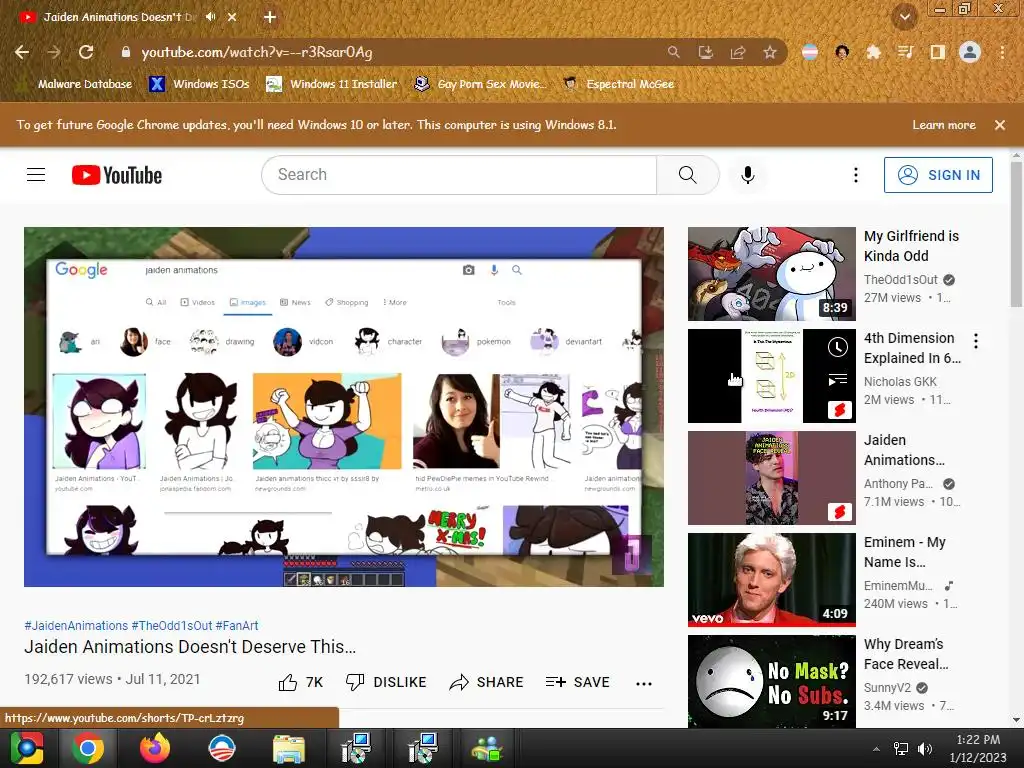Click add to queue icon on 4th Dimension thumbnail
The height and width of the screenshot is (768, 1024).
coord(838,379)
